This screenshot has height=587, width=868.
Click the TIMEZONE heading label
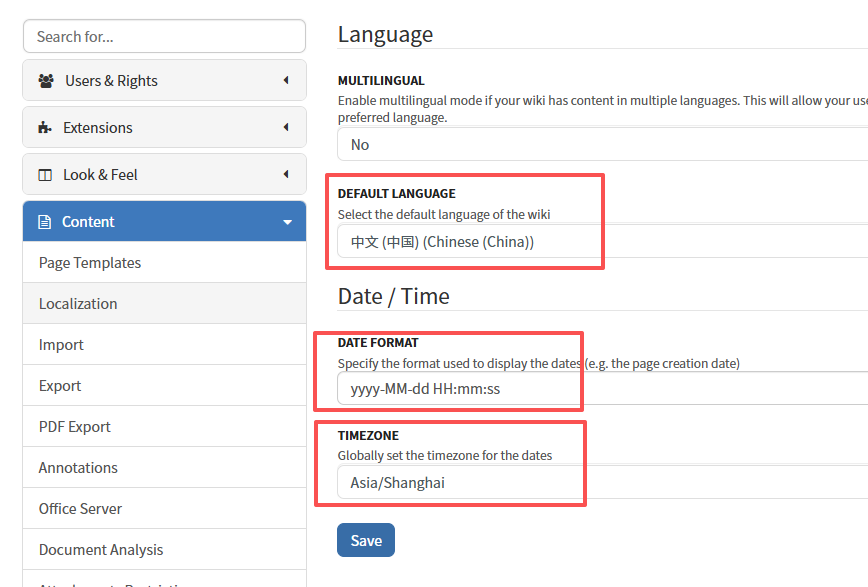tap(368, 436)
